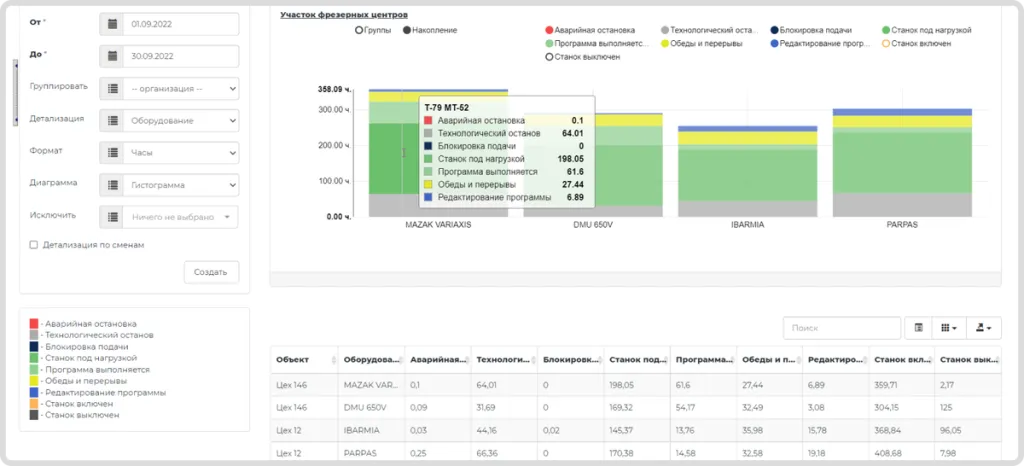Click the IBARMIA equipment cell in table
Viewport: 1024px width, 466px height.
pos(371,431)
